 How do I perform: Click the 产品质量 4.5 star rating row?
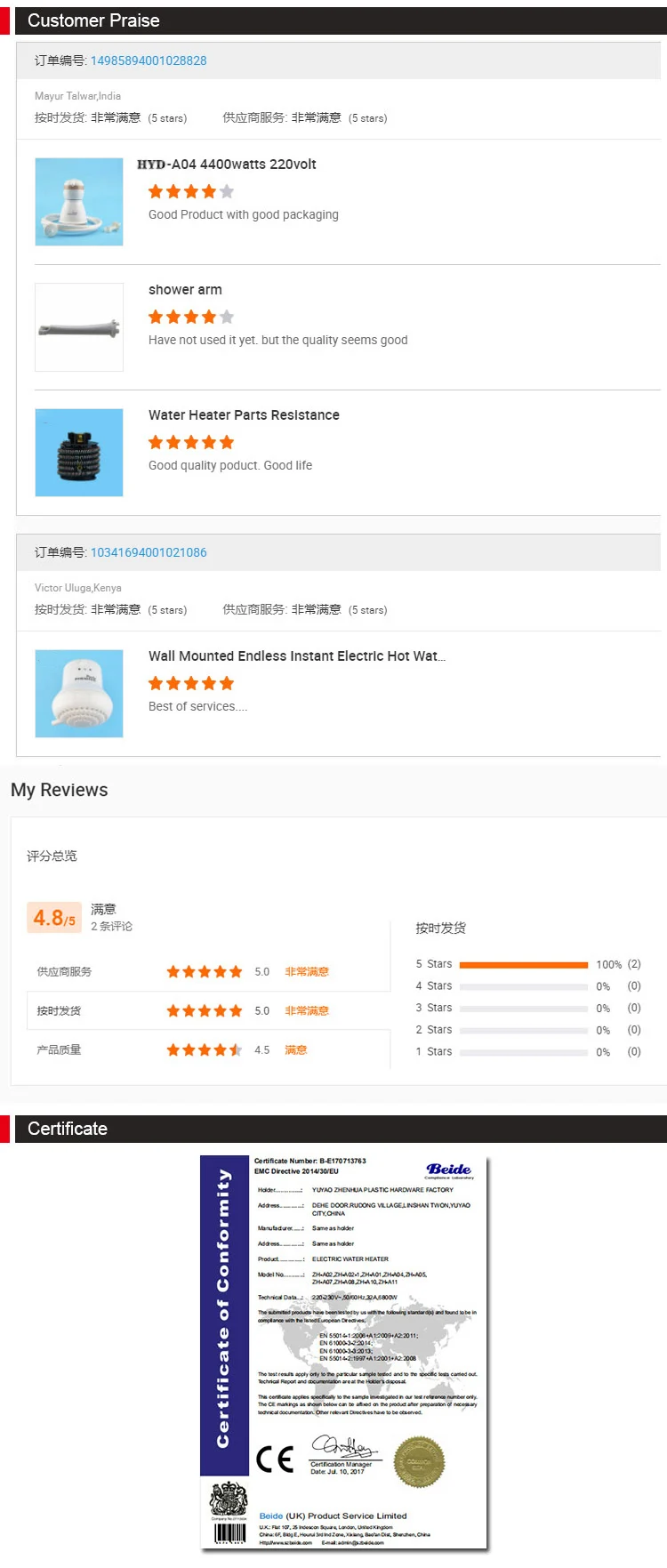click(x=205, y=1050)
